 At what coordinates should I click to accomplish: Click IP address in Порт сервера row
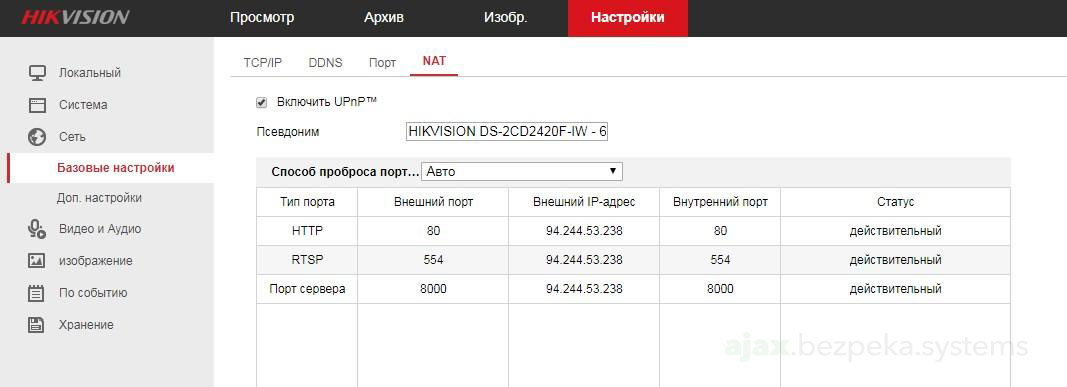click(x=584, y=289)
